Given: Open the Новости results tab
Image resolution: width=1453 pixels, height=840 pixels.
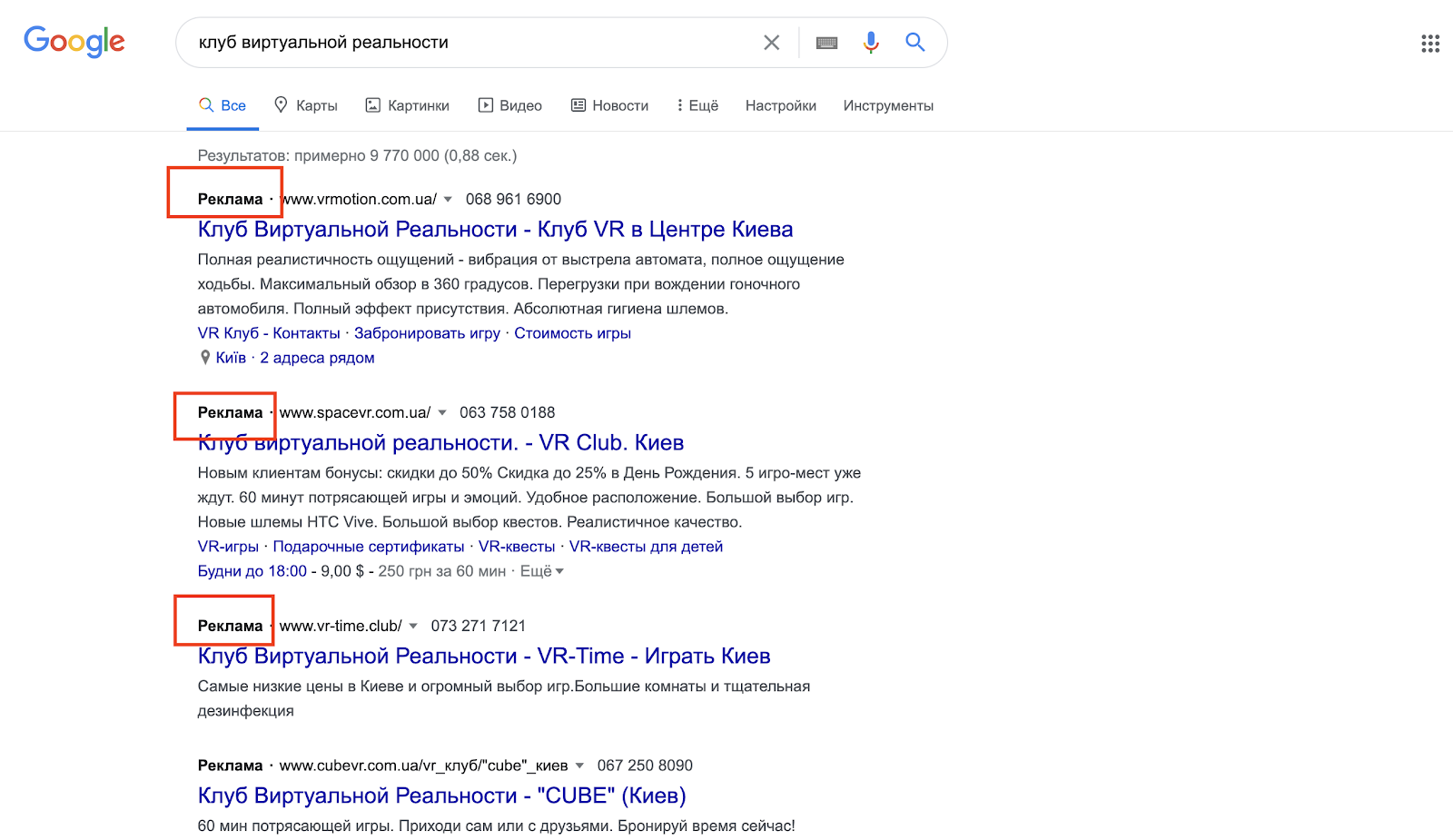Looking at the screenshot, I should point(609,105).
